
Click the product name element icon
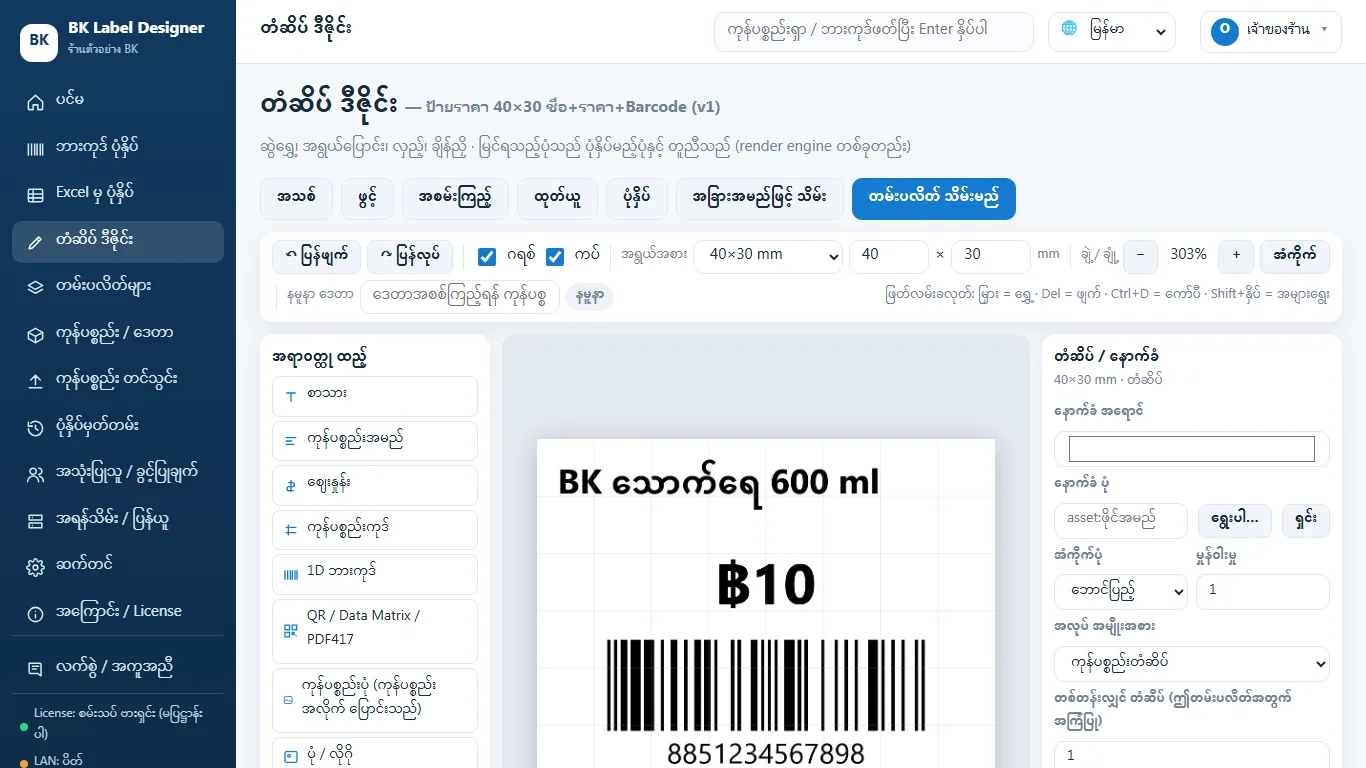coord(291,441)
